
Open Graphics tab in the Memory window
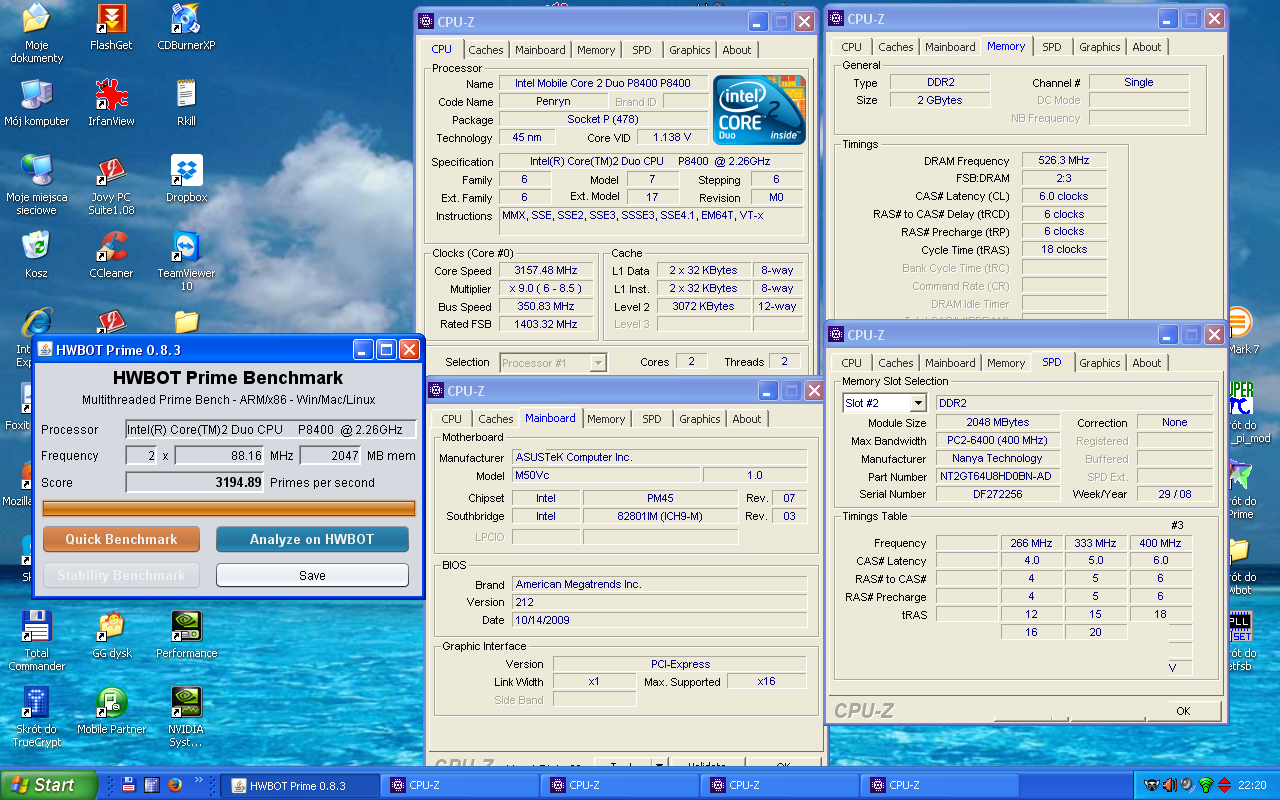tap(1100, 47)
